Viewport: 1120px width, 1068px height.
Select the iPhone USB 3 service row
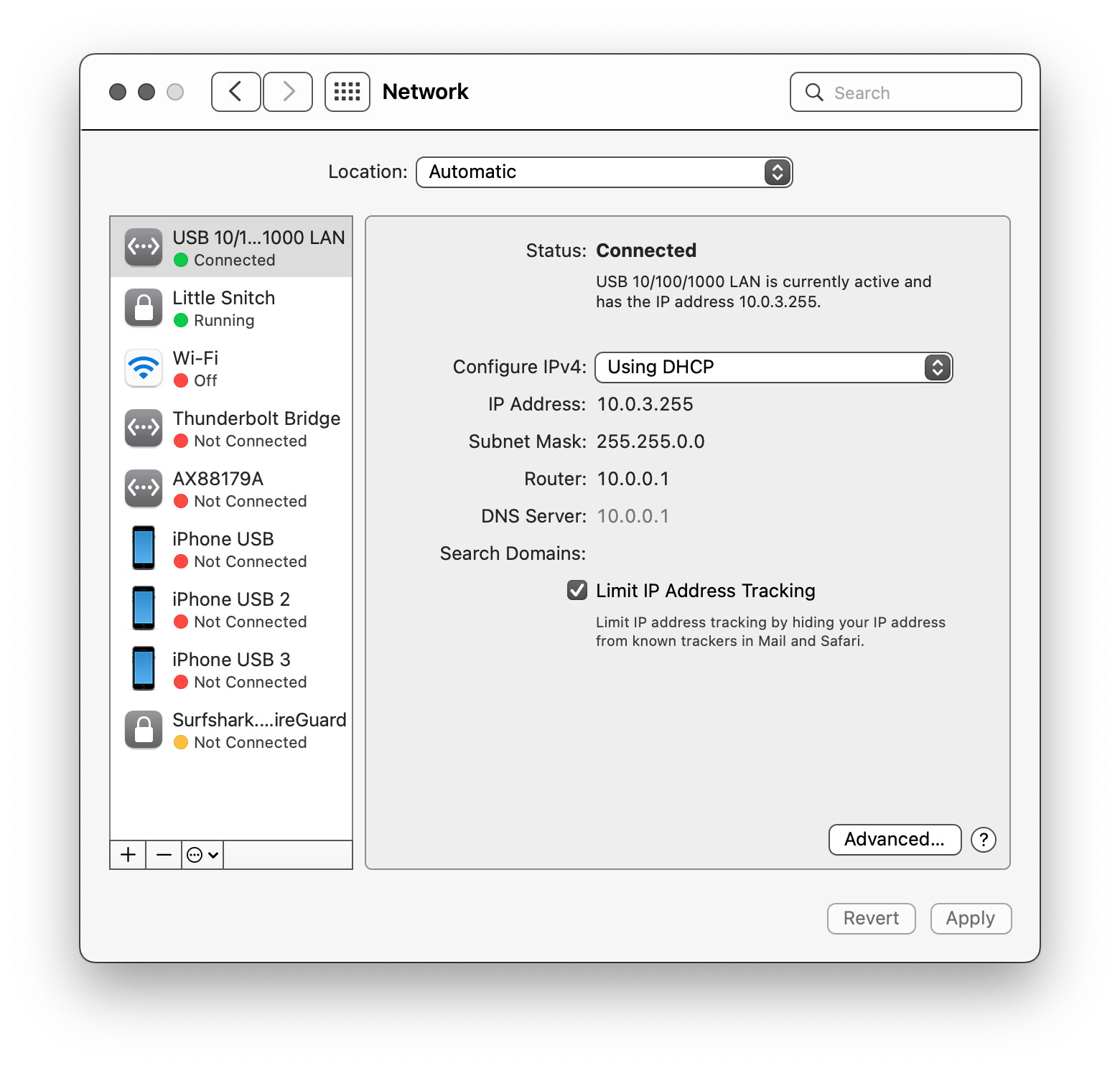pyautogui.click(x=231, y=669)
